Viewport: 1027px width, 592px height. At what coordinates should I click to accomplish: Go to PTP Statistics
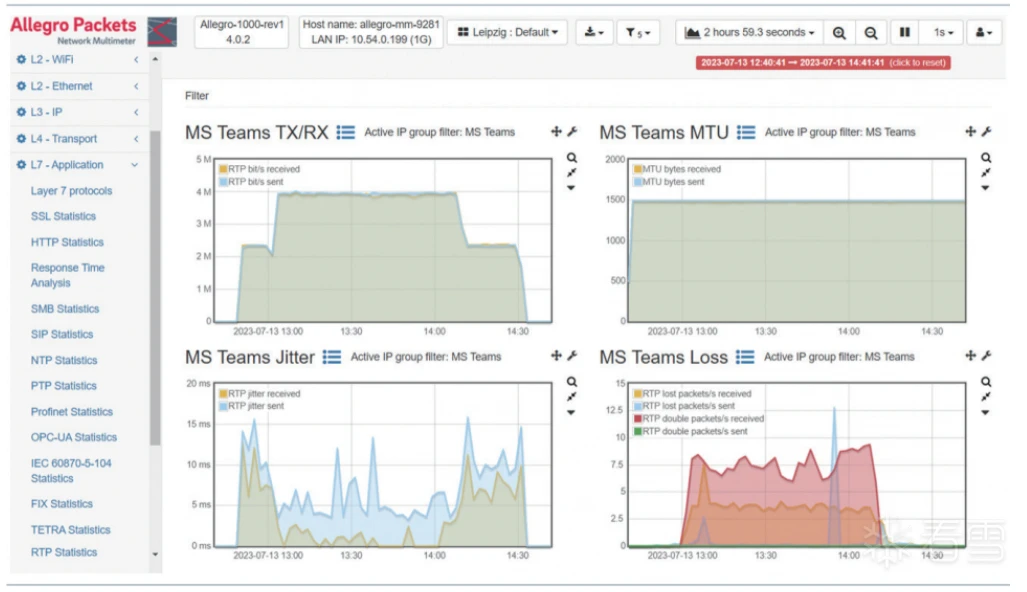pos(64,386)
